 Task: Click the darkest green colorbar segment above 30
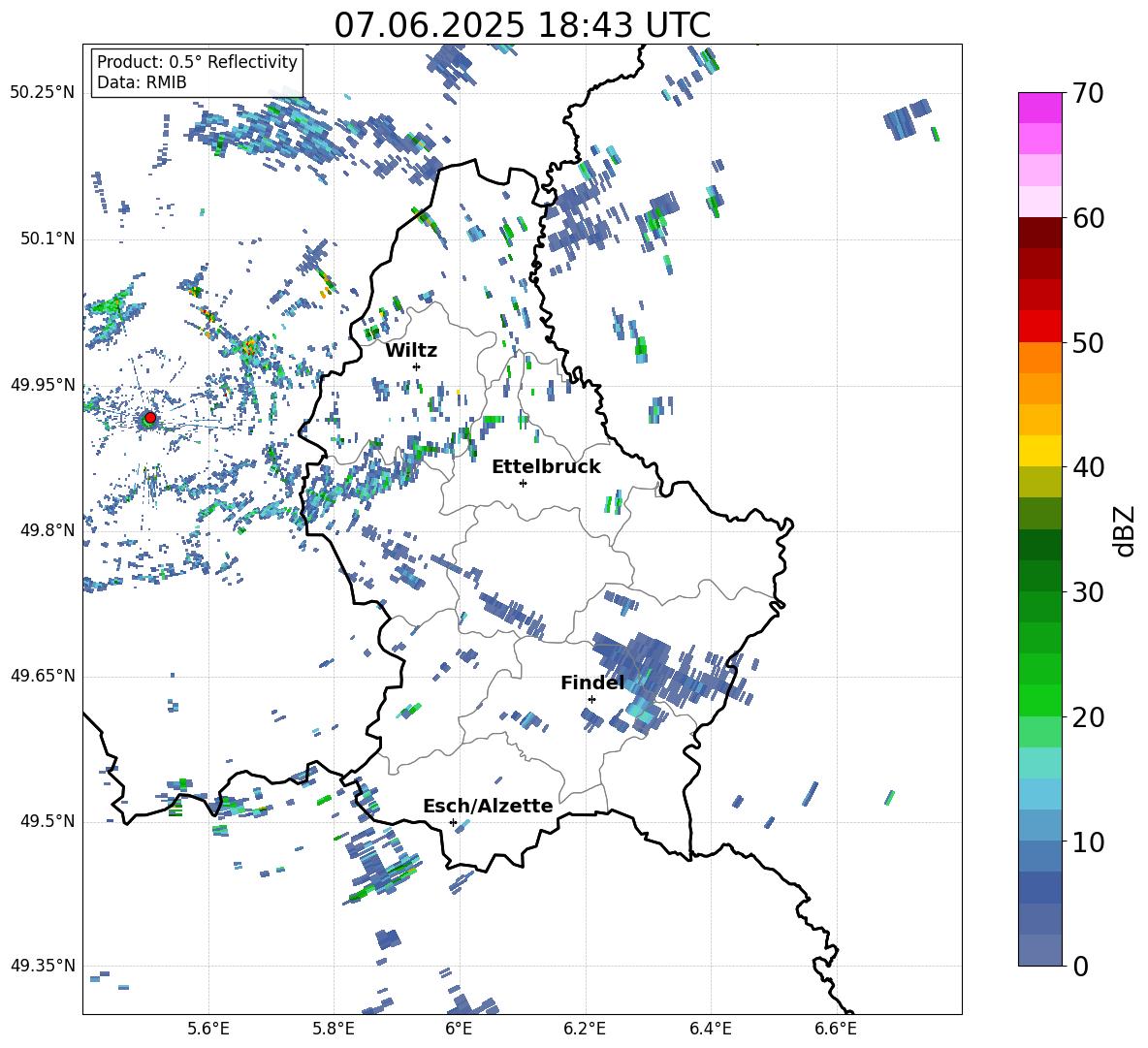coord(1040,545)
